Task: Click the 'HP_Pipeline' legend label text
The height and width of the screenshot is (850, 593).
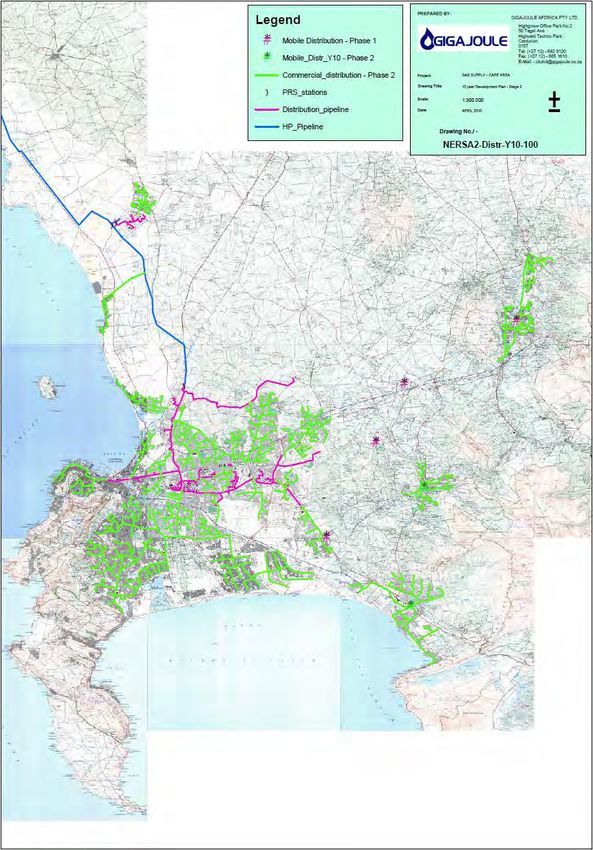Action: coord(302,127)
